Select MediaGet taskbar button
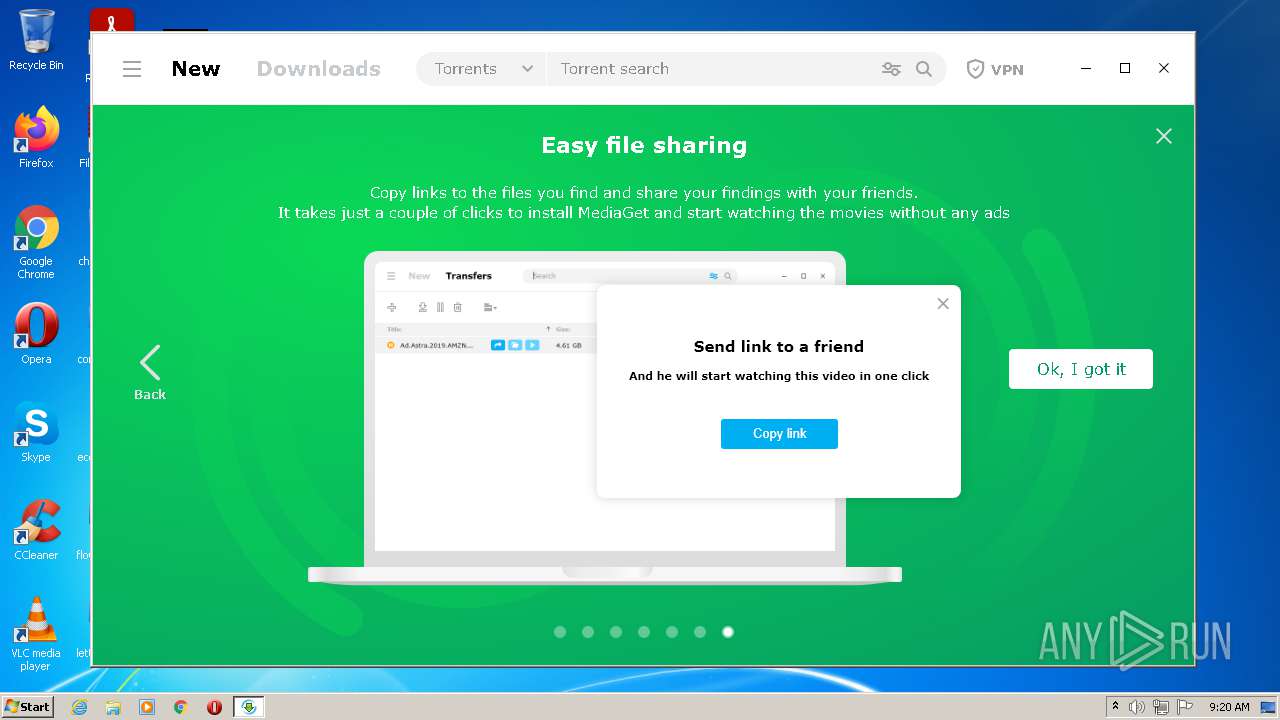Viewport: 1280px width, 720px height. tap(249, 707)
